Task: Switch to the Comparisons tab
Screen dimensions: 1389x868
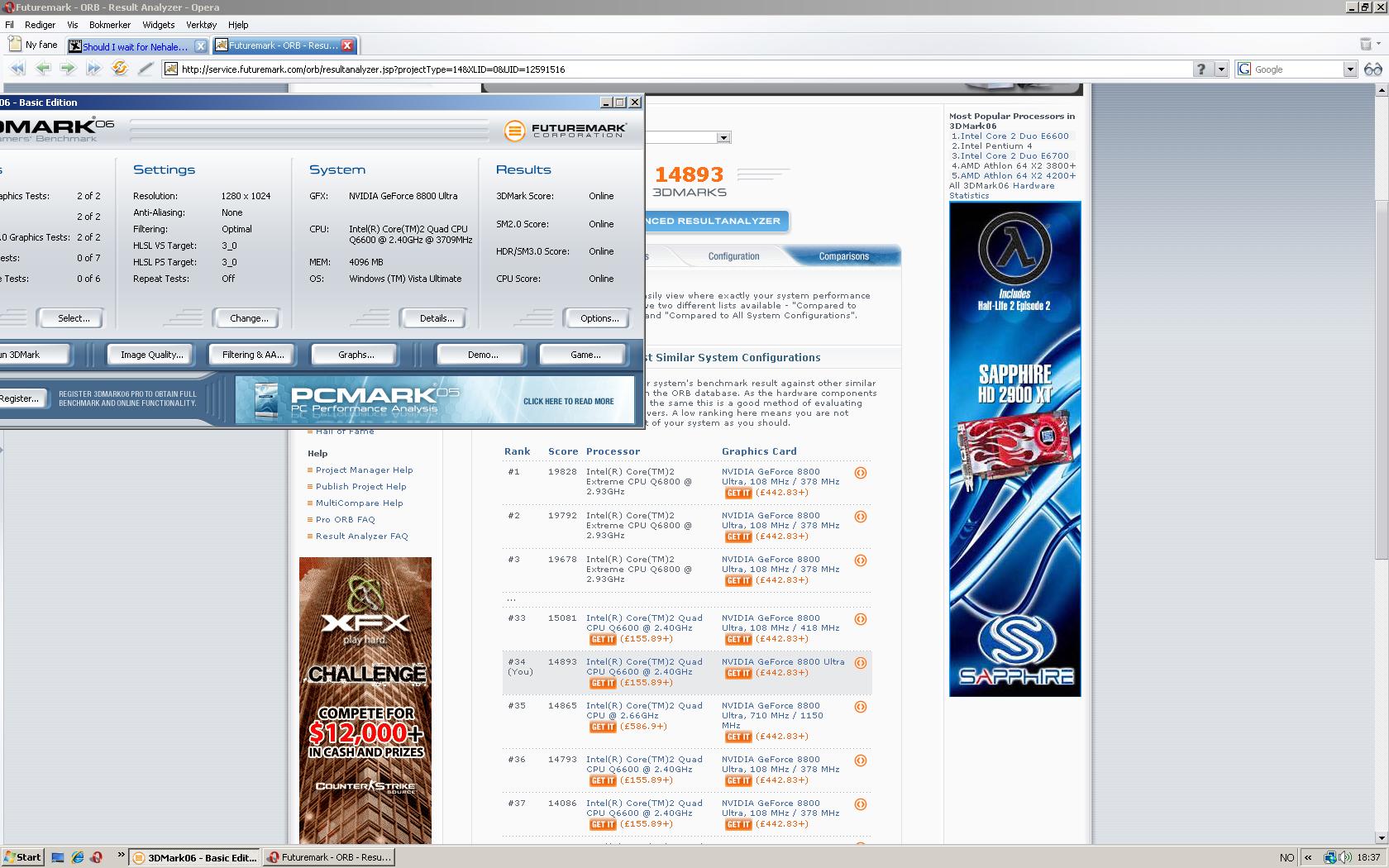Action: coord(843,256)
